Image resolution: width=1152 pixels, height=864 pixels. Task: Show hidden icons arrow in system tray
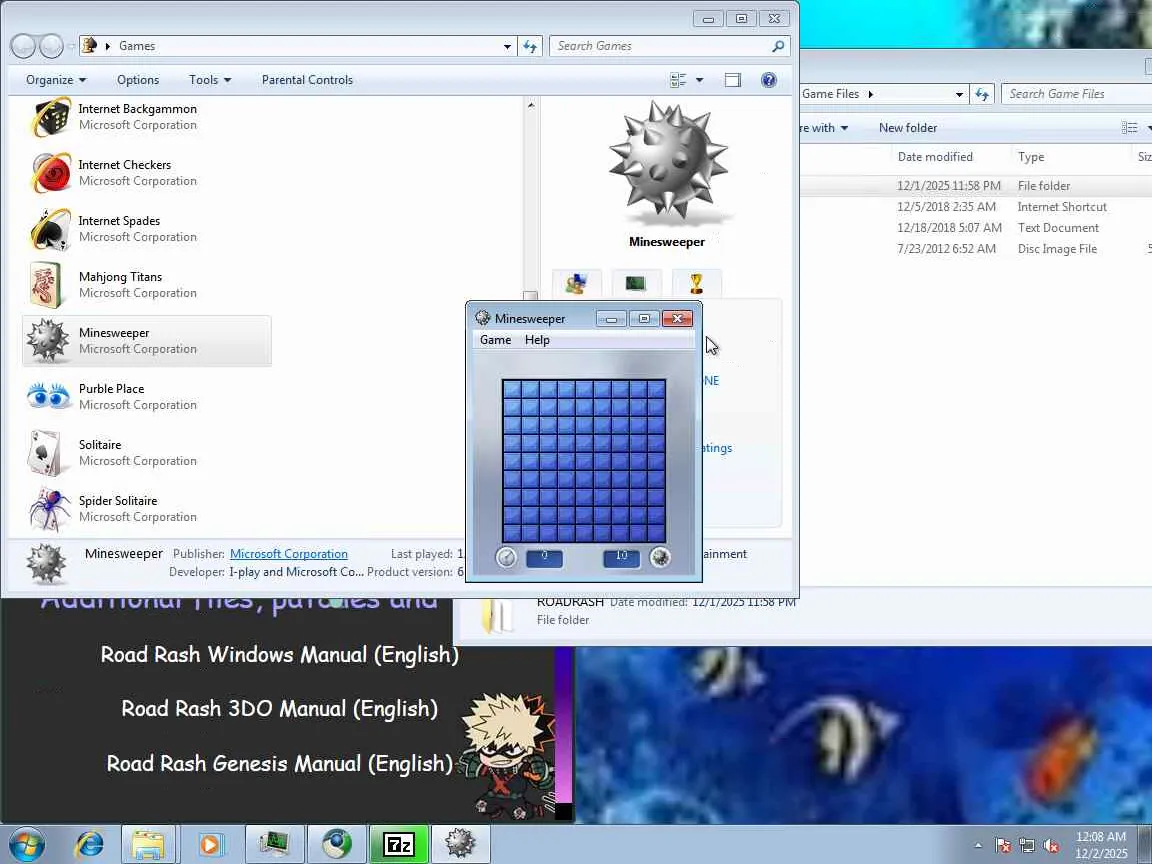978,846
